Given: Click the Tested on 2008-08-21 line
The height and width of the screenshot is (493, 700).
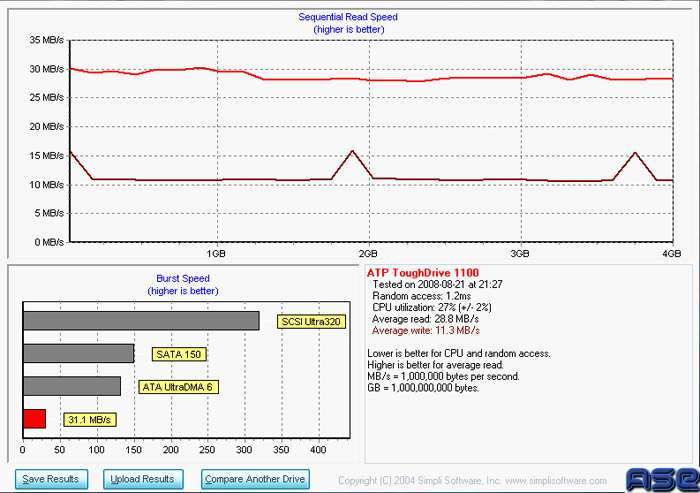Looking at the screenshot, I should point(438,284).
